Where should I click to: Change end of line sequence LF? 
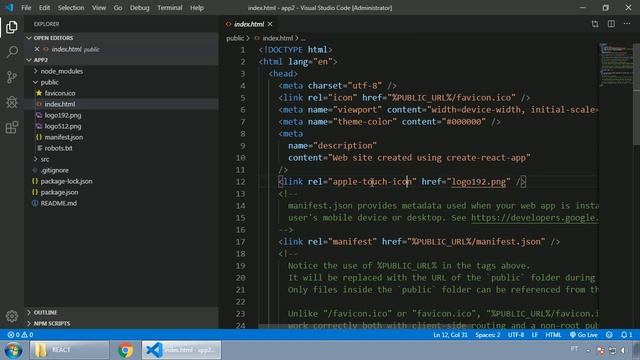pyautogui.click(x=535, y=335)
